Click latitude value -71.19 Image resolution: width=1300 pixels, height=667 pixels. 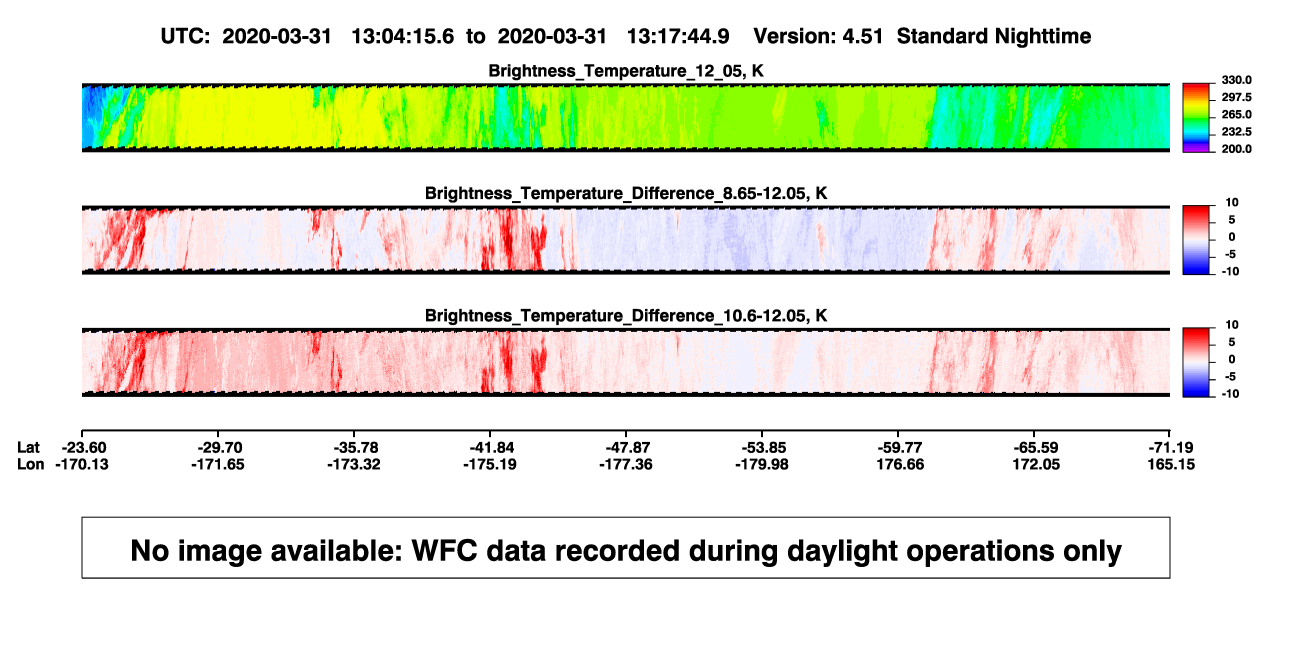[x=1171, y=447]
